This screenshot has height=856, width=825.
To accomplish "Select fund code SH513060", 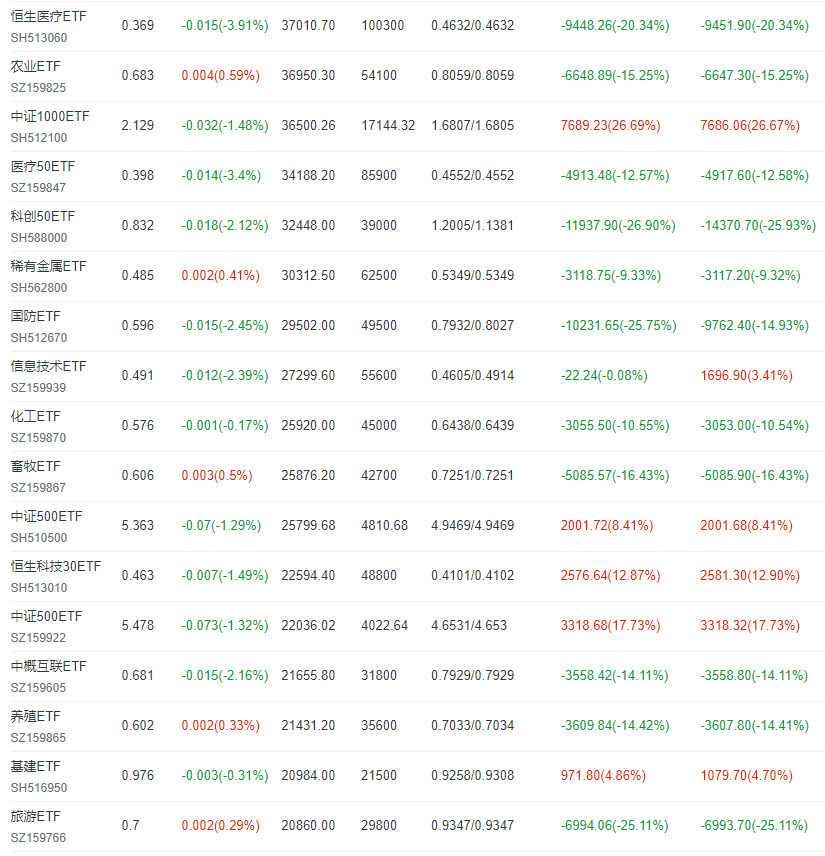I will coord(39,38).
